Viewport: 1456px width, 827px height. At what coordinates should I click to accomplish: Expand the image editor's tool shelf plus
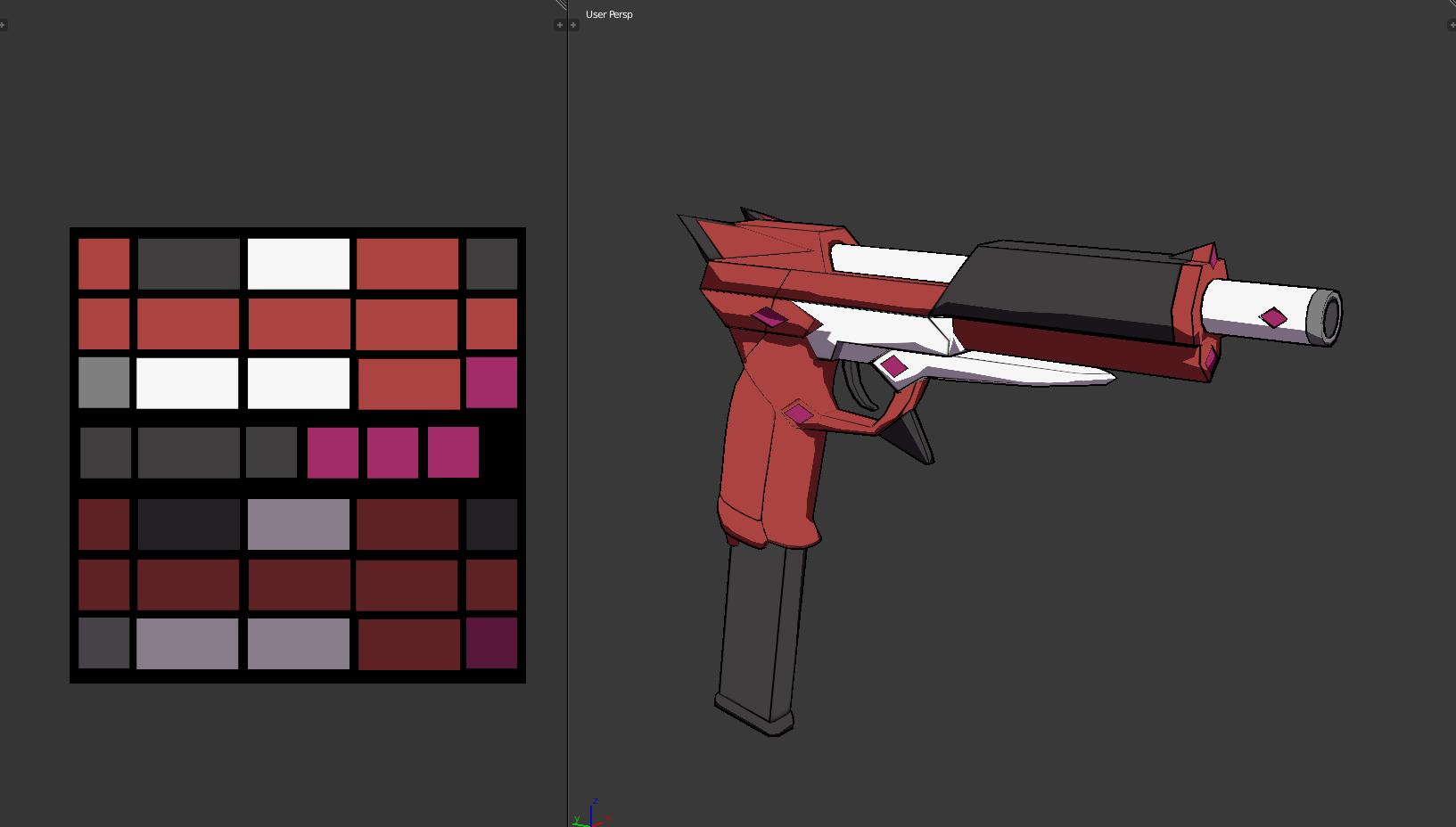point(3,25)
